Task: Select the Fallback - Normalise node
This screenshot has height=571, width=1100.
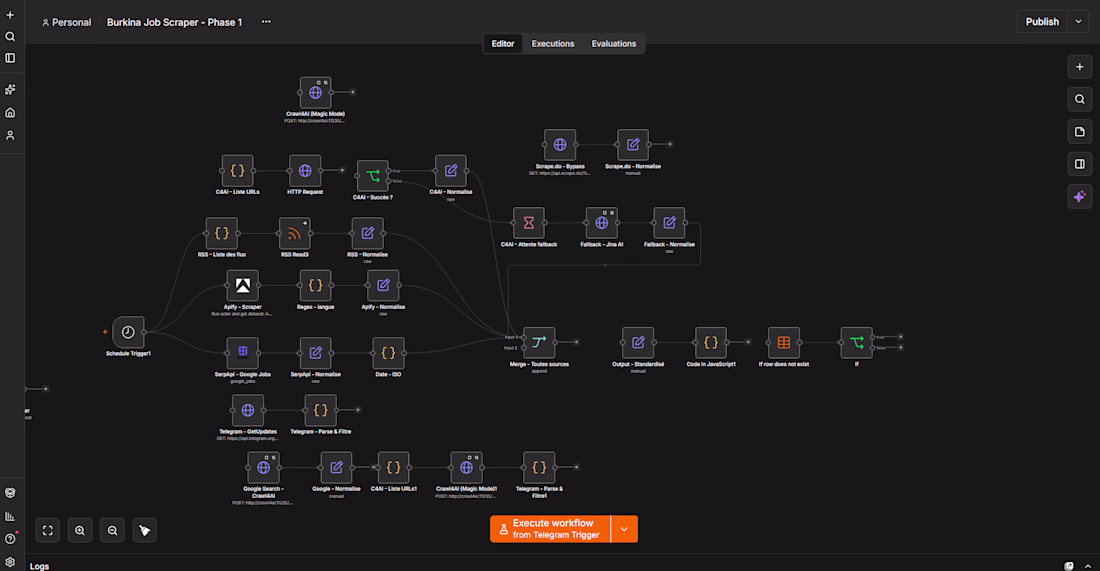Action: pos(669,223)
